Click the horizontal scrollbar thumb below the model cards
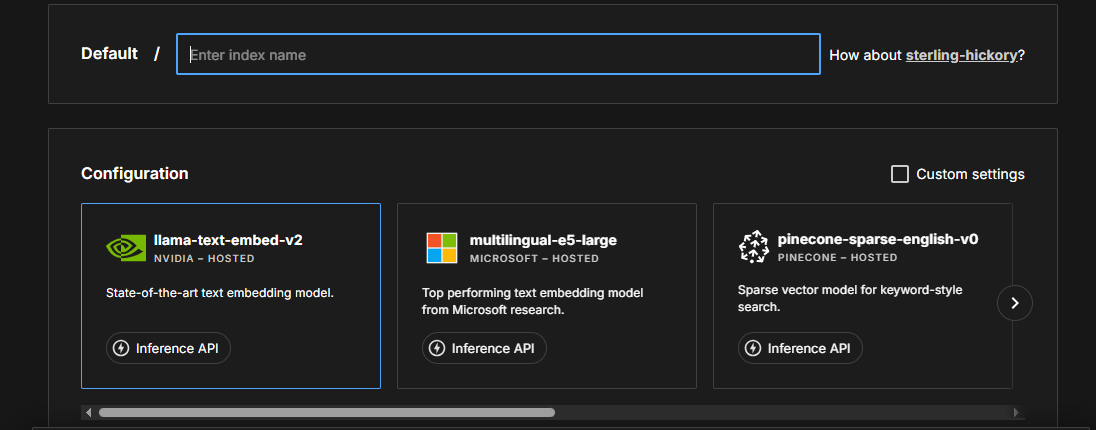 [326, 413]
